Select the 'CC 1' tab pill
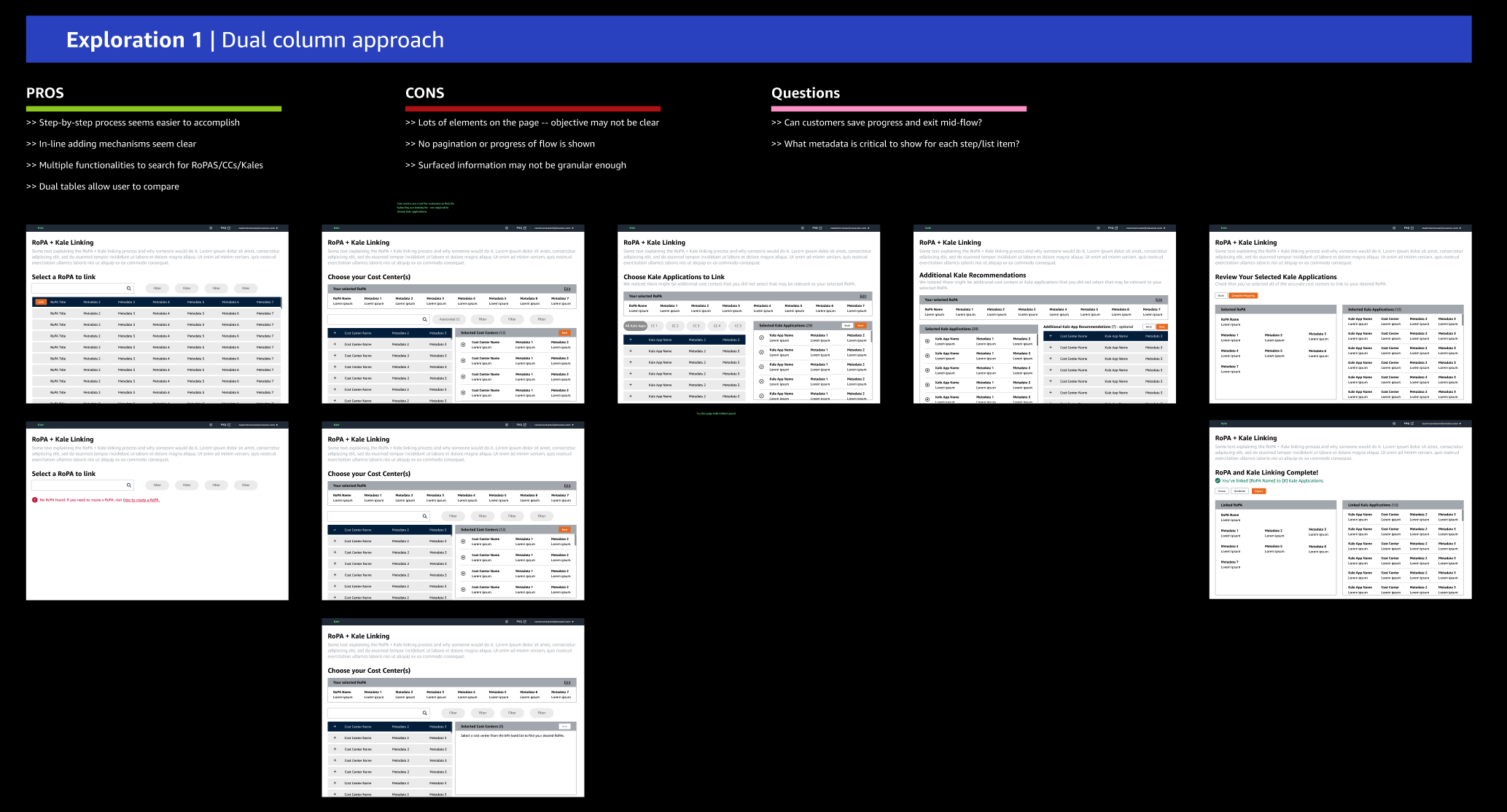Screen dimensions: 1507x812 click(654, 326)
